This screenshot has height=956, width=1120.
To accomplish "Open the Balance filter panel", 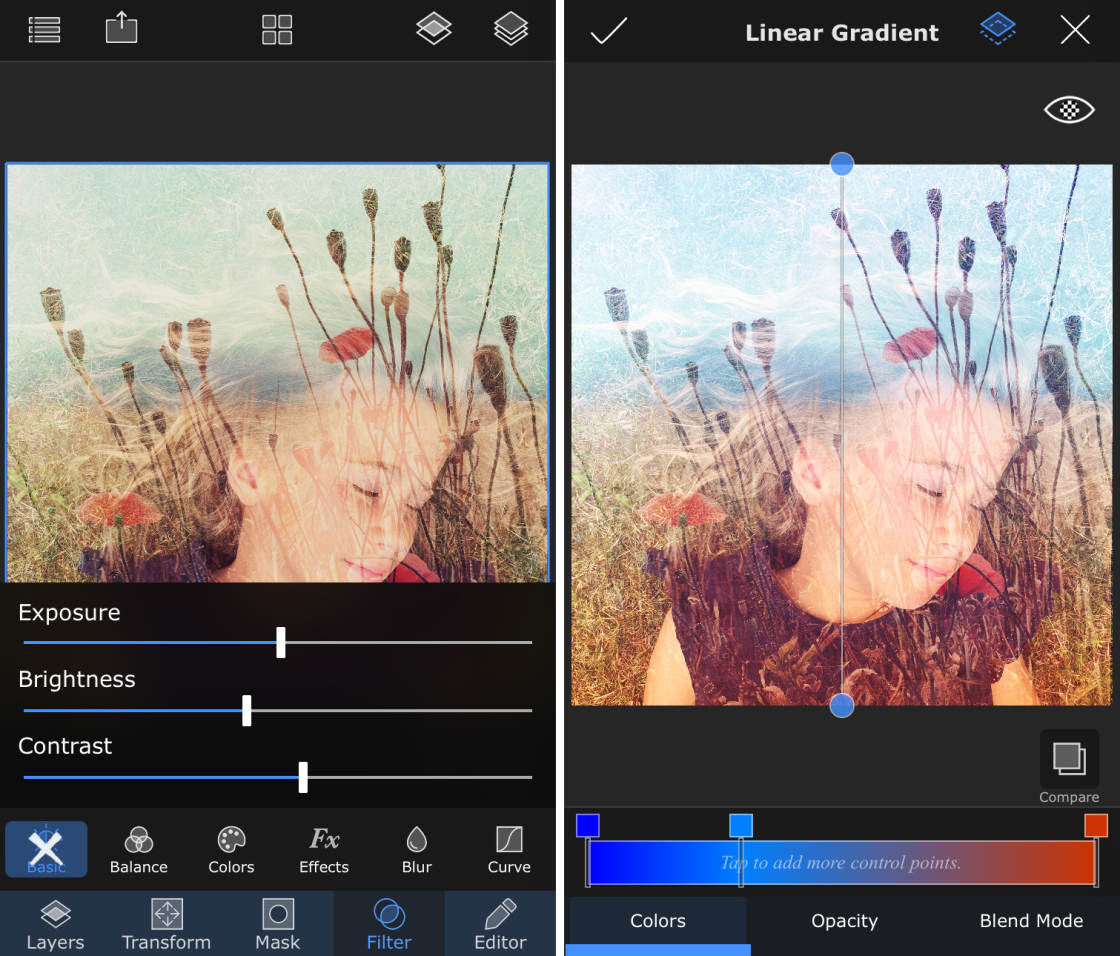I will 138,849.
